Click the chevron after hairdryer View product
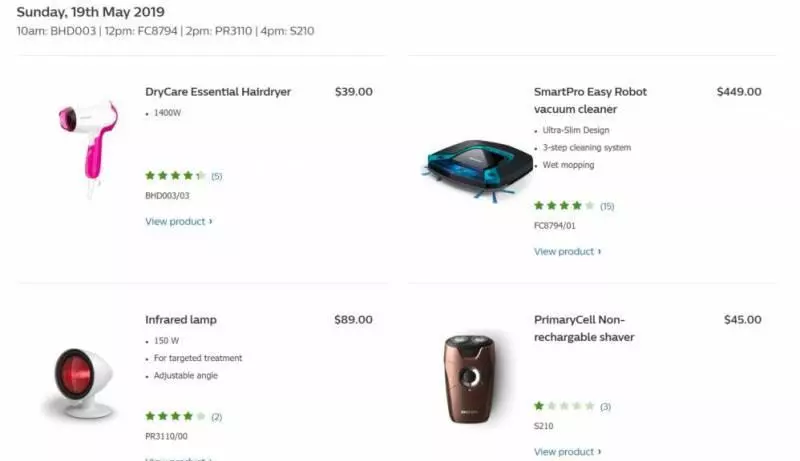The image size is (800, 461). [210, 221]
